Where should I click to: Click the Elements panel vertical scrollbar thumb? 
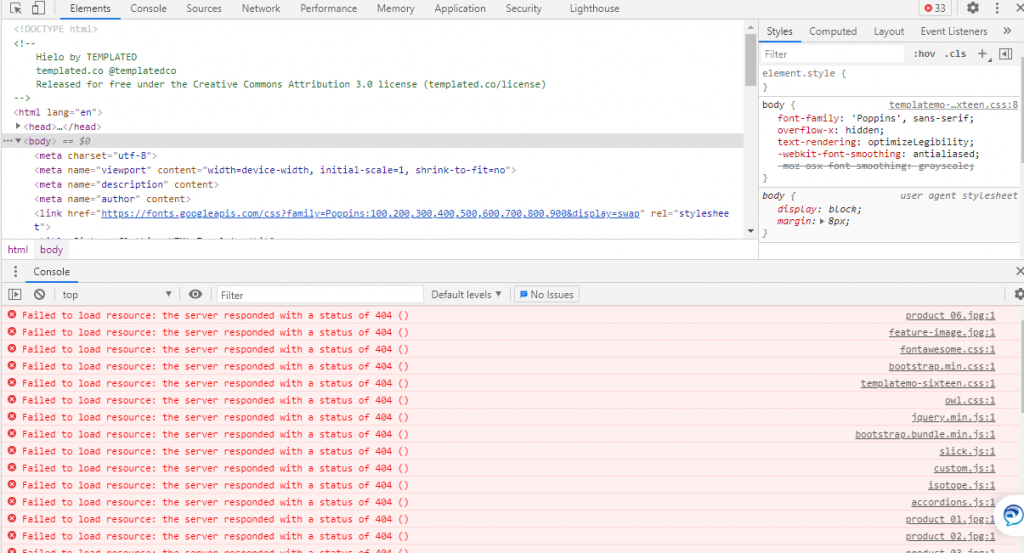click(750, 59)
